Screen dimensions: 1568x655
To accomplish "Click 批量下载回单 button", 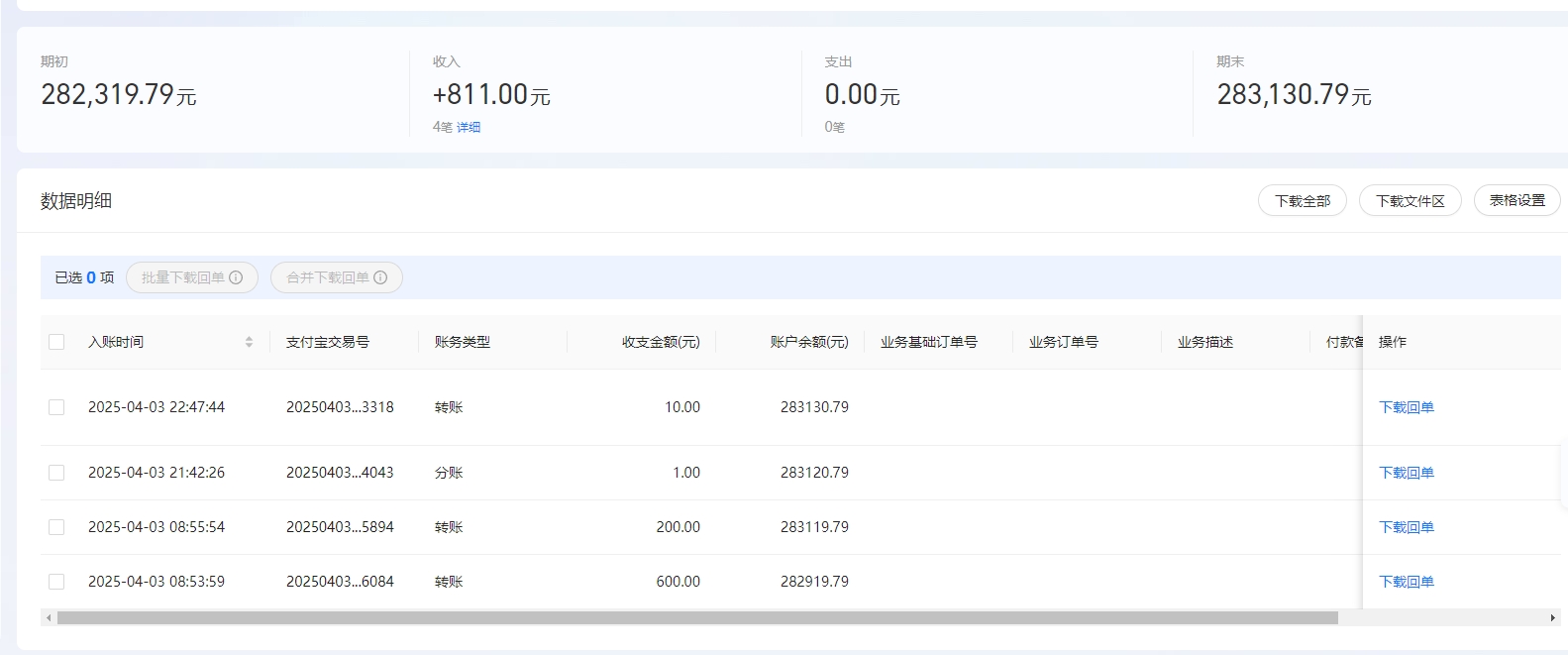I will point(183,277).
